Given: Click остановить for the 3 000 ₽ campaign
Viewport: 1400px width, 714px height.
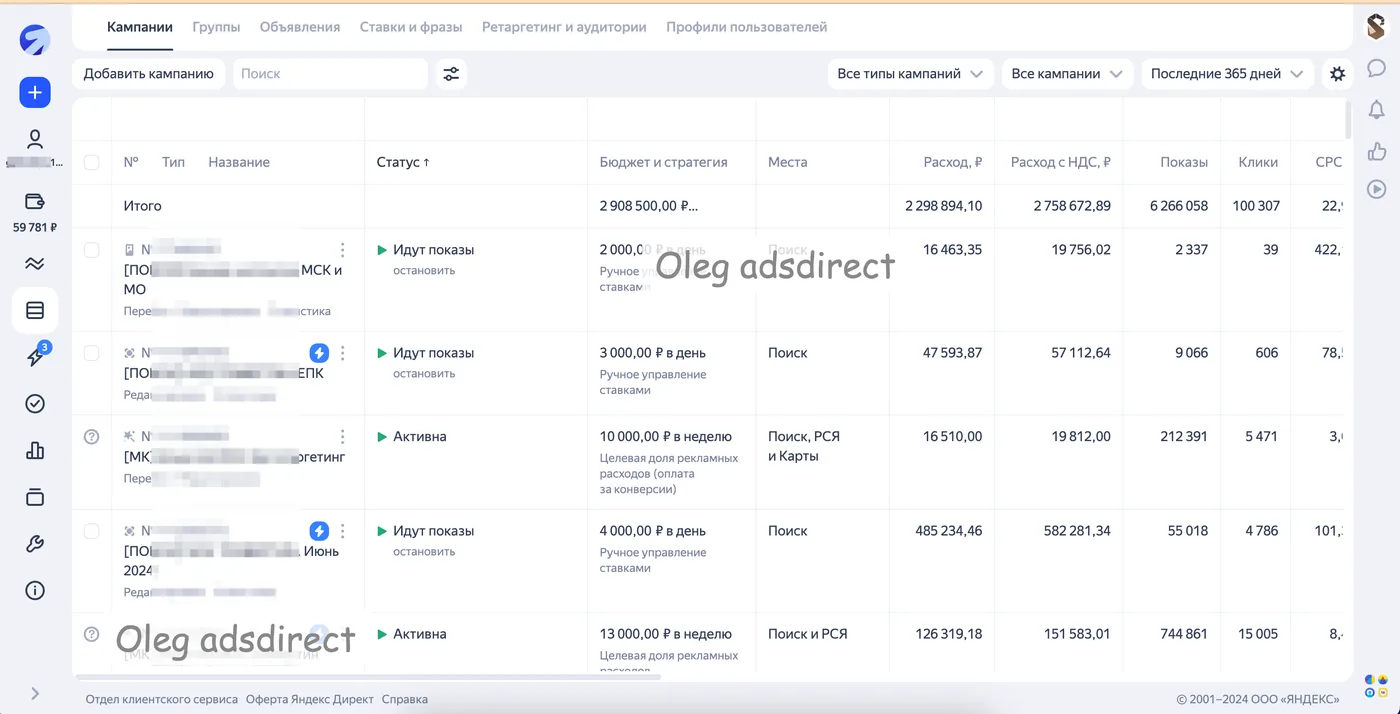Looking at the screenshot, I should pos(424,373).
